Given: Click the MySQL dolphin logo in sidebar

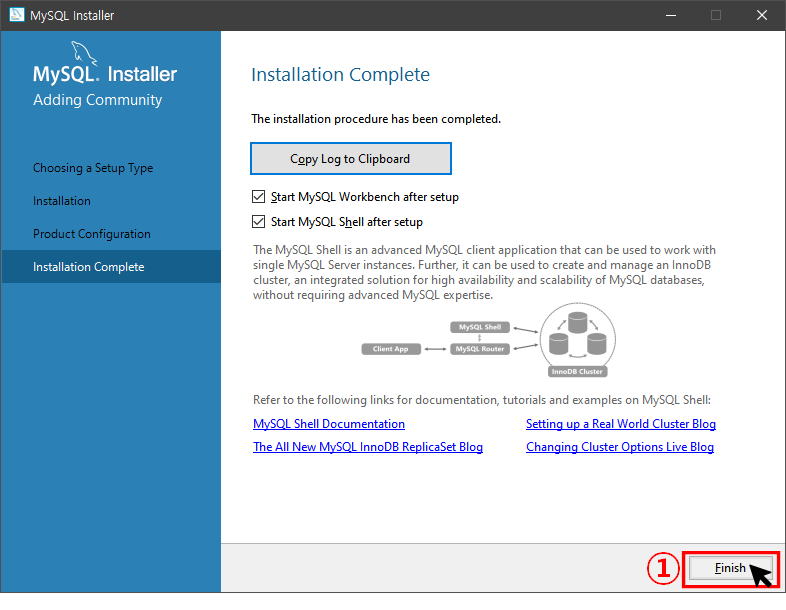Looking at the screenshot, I should (x=83, y=53).
